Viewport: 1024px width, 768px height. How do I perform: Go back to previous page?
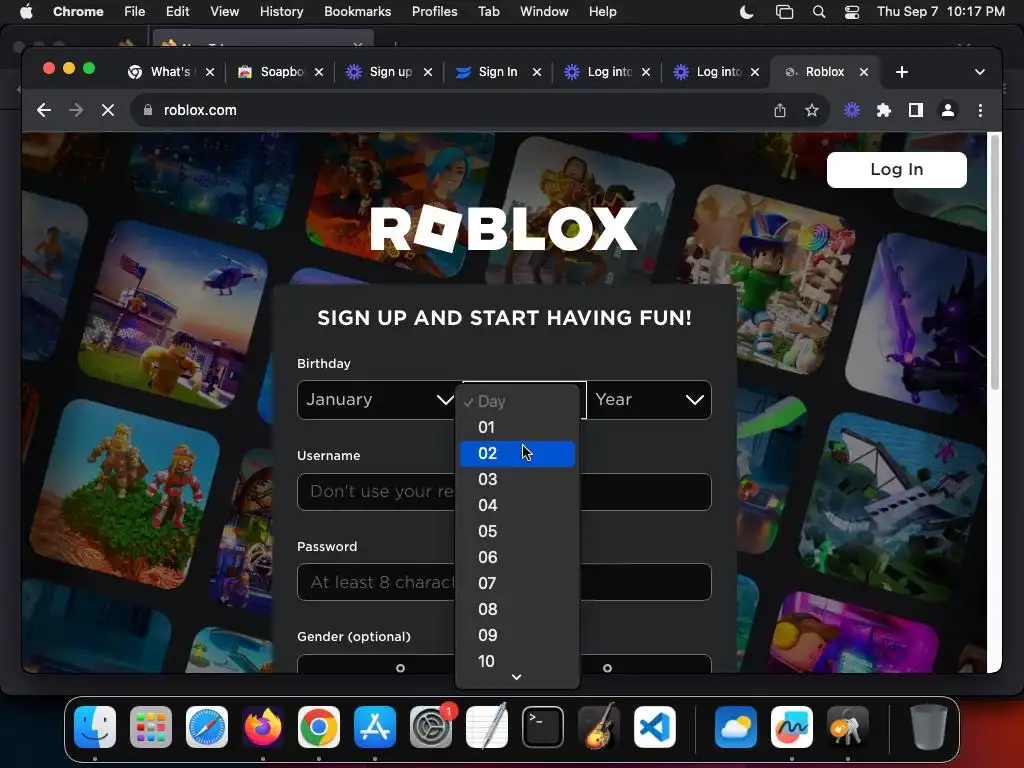point(44,110)
